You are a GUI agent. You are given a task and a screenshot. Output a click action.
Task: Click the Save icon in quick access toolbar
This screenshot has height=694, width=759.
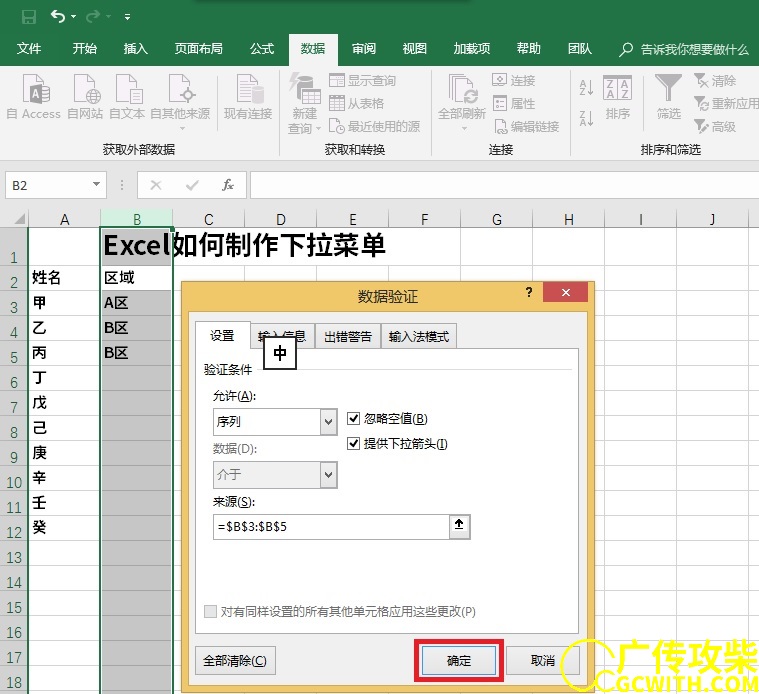(x=29, y=17)
